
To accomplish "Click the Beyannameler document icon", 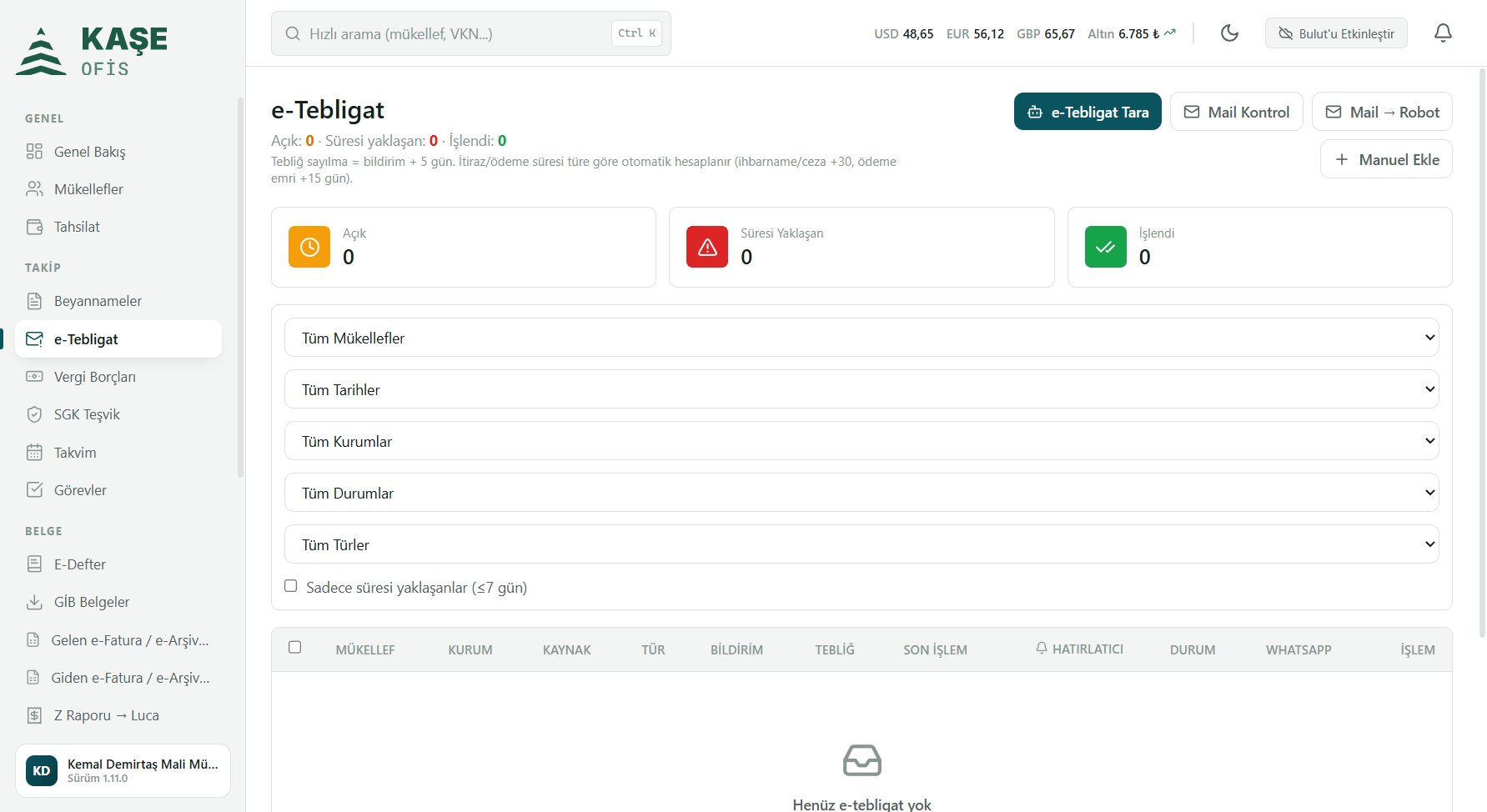I will pos(34,301).
